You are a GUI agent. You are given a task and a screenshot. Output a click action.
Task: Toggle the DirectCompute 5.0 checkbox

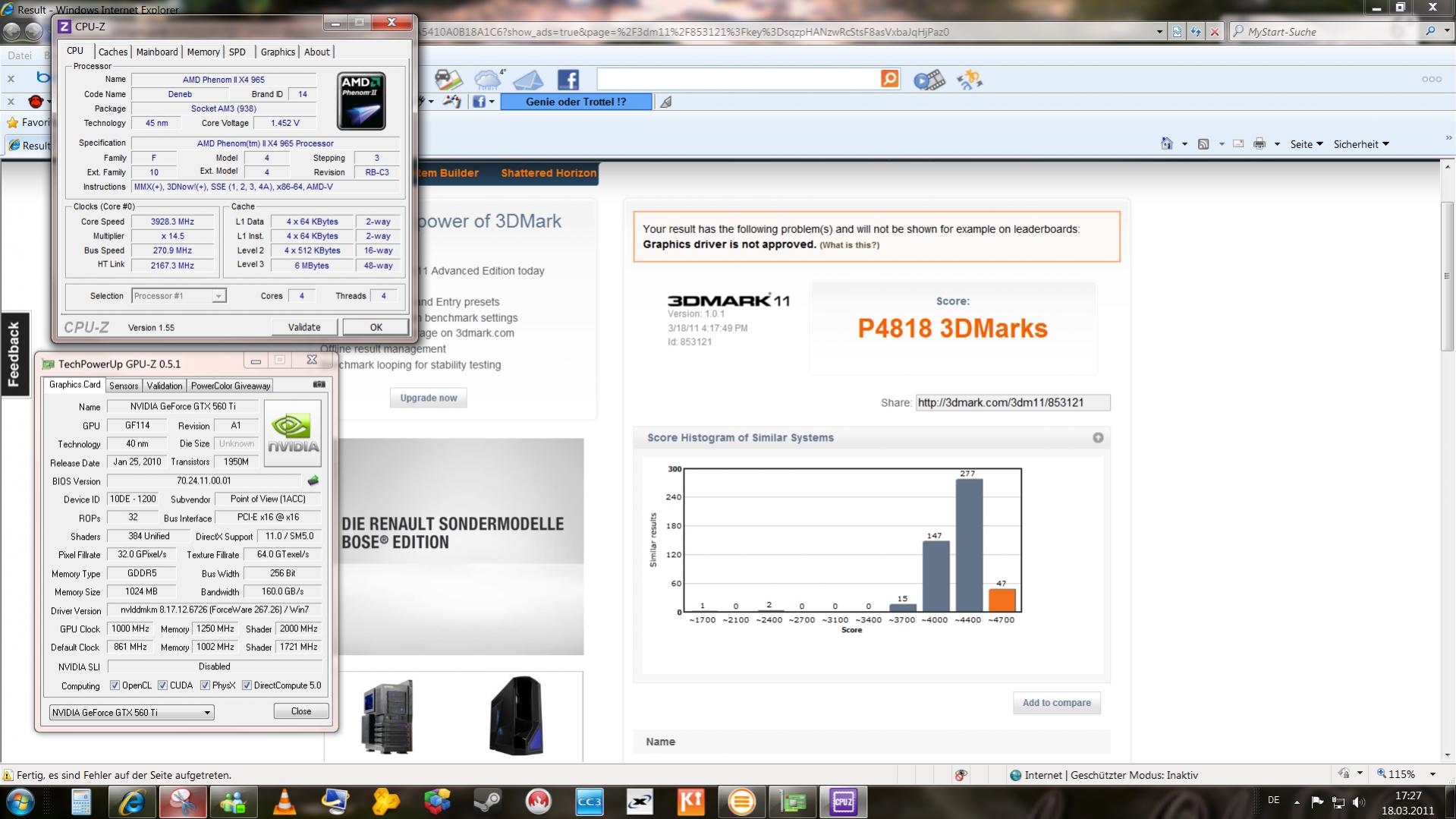click(247, 685)
